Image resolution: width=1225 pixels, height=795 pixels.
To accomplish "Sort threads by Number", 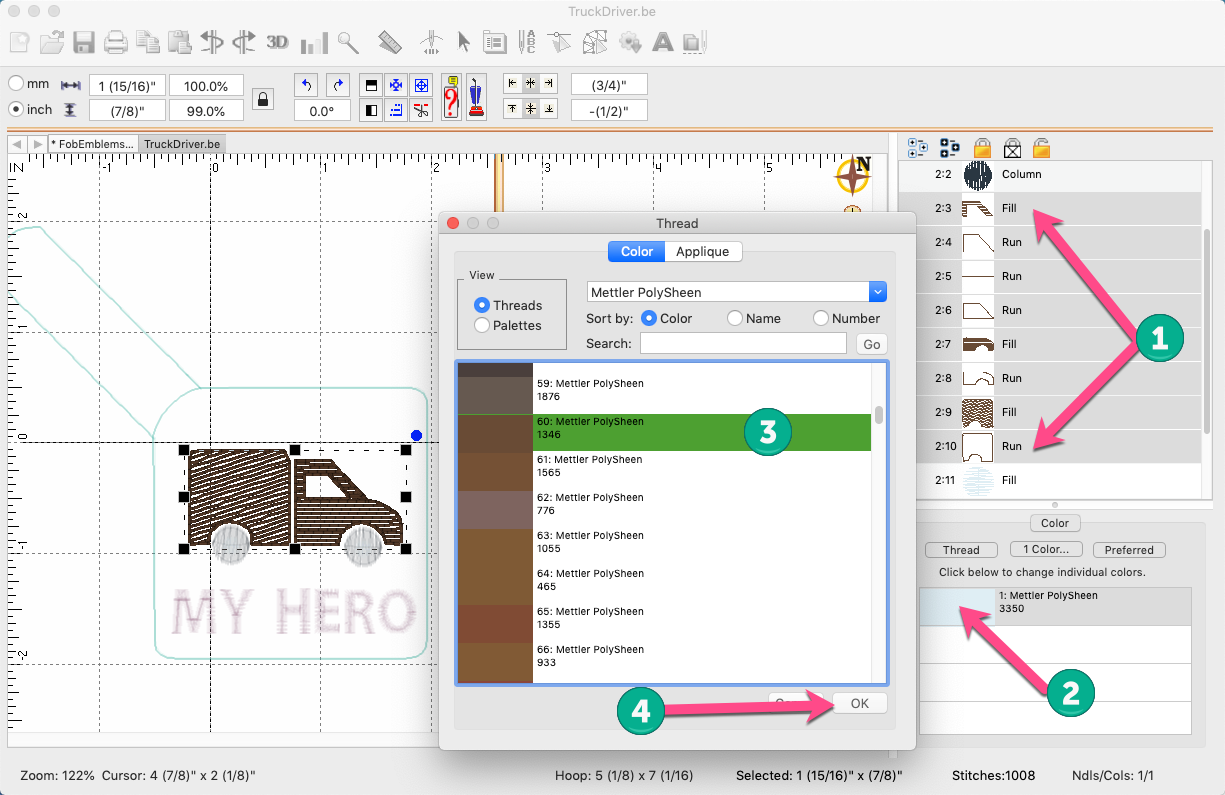I will pos(821,318).
